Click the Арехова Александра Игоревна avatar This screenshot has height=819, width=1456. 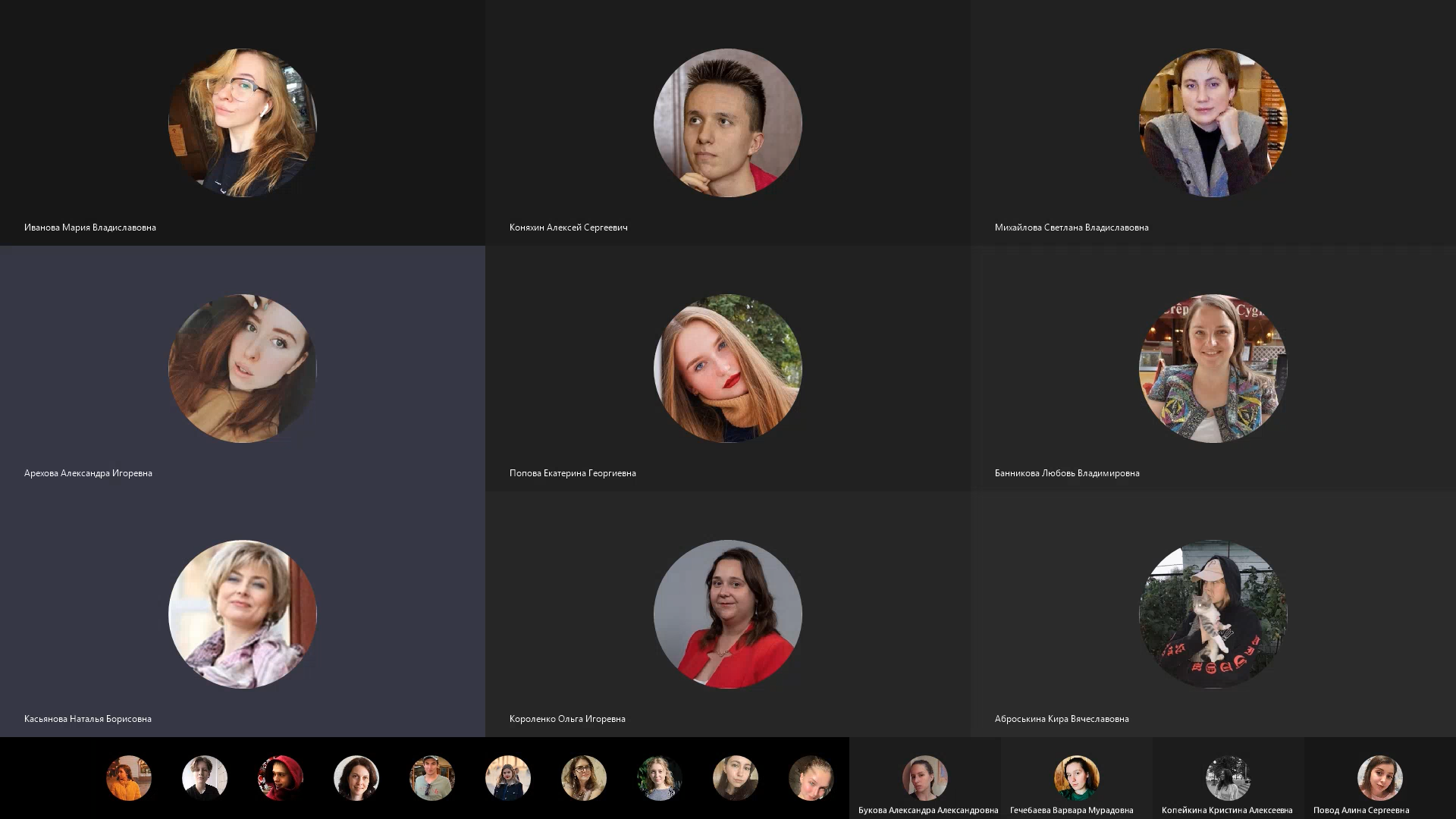(x=243, y=369)
